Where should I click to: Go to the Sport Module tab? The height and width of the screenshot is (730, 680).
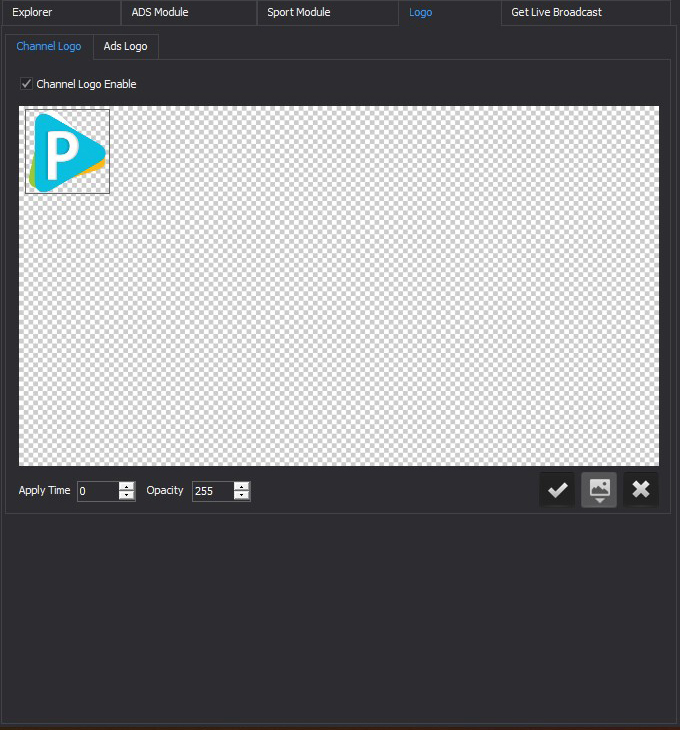tap(298, 13)
